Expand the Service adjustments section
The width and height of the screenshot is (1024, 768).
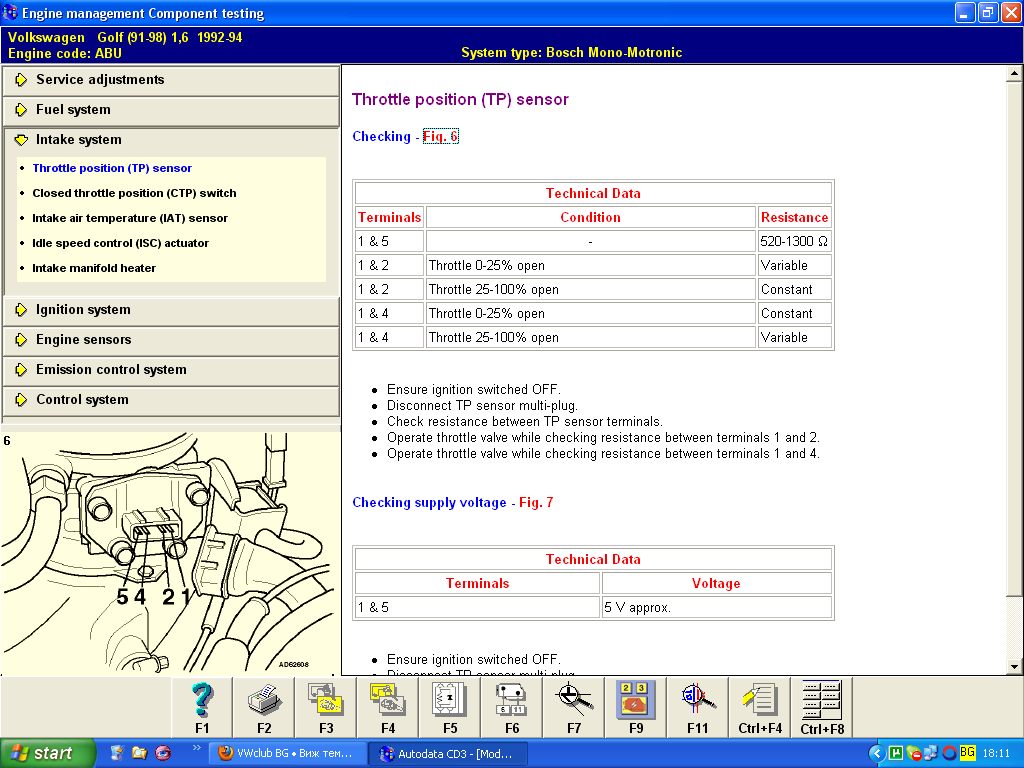(x=100, y=80)
